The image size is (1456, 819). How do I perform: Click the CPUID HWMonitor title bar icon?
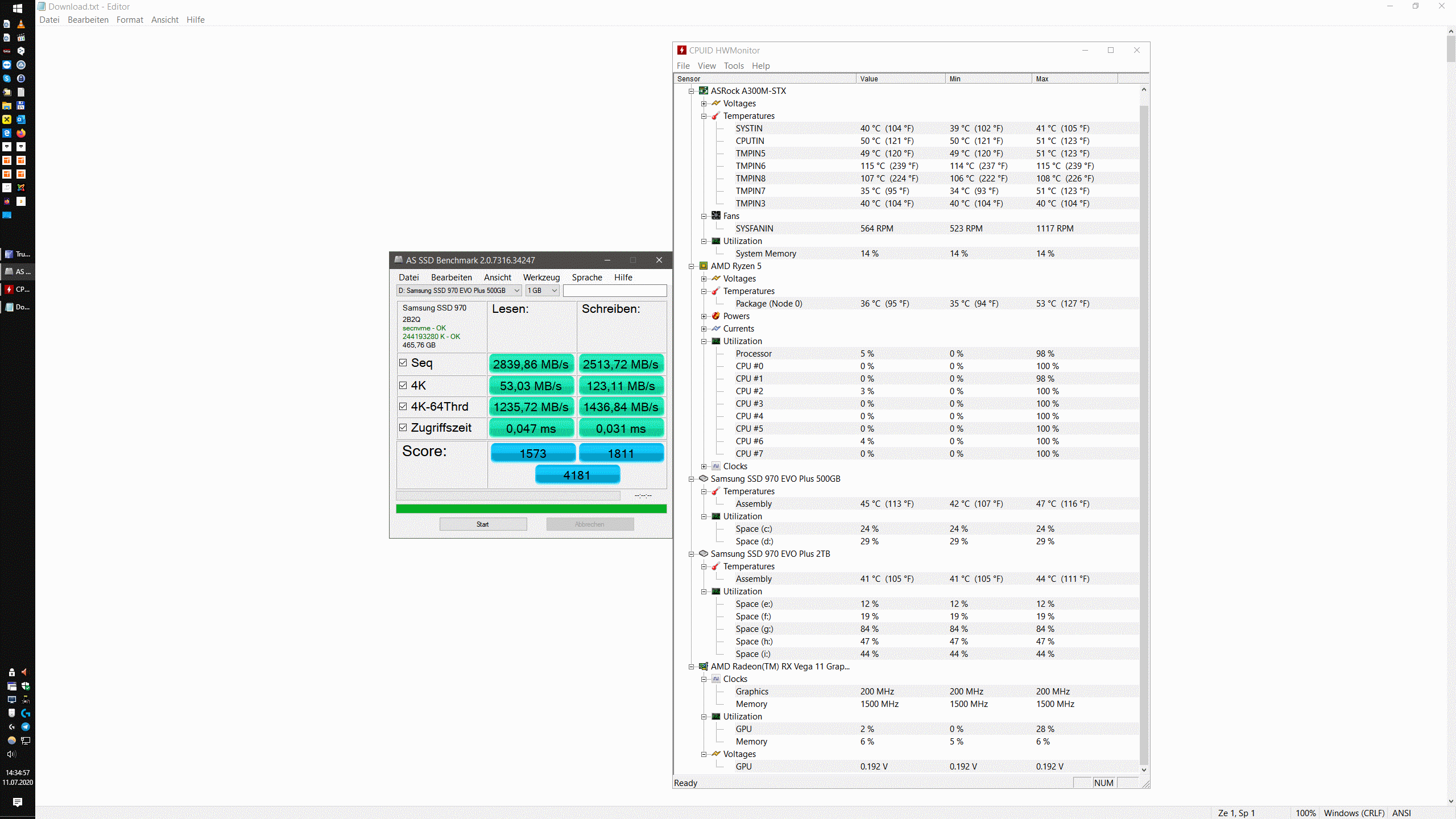[682, 50]
